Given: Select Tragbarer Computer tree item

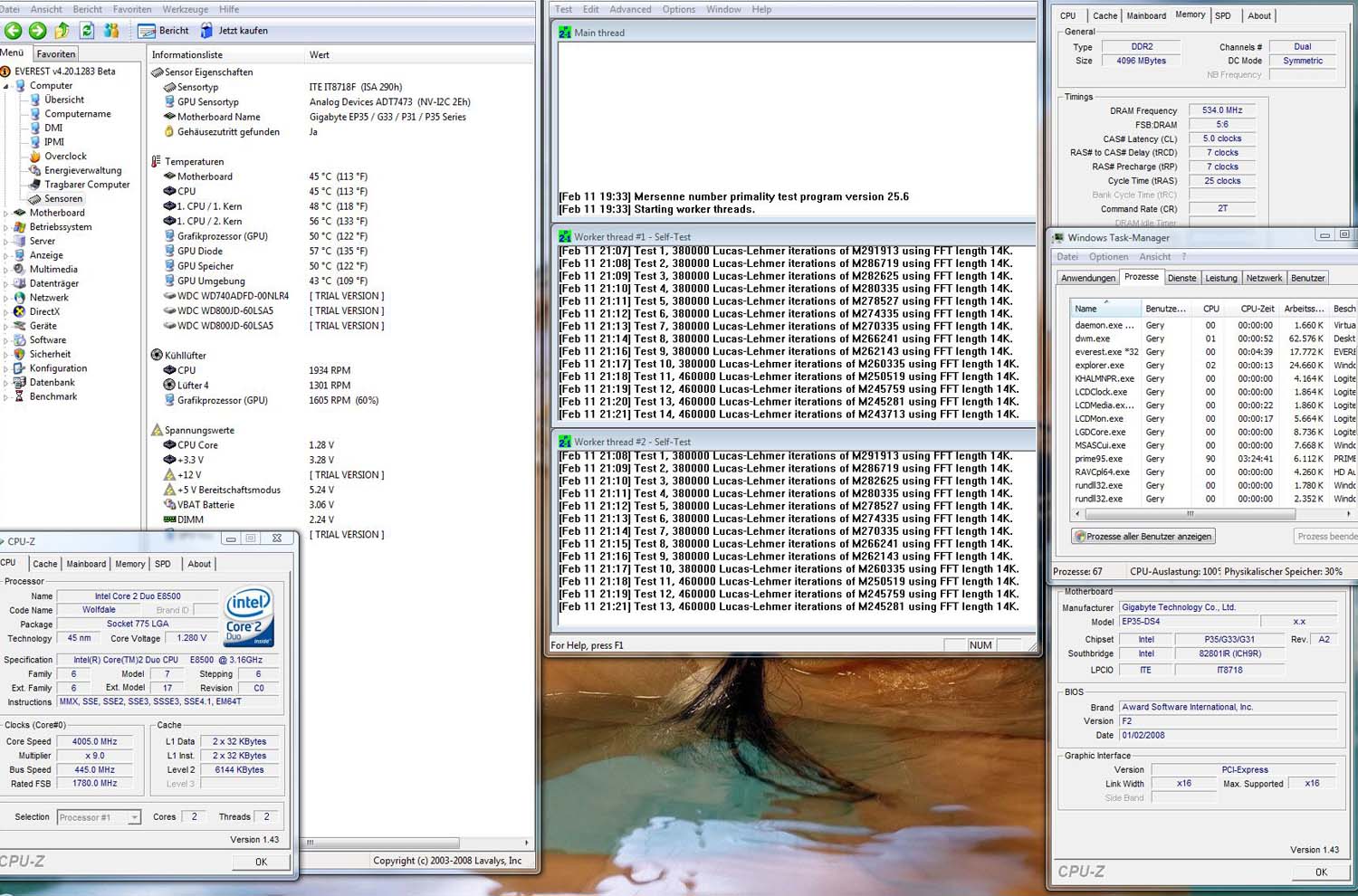Looking at the screenshot, I should pos(87,185).
